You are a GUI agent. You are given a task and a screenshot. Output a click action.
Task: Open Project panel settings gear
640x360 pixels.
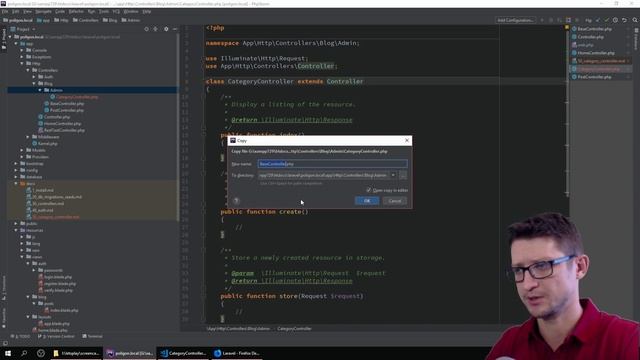[x=166, y=29]
